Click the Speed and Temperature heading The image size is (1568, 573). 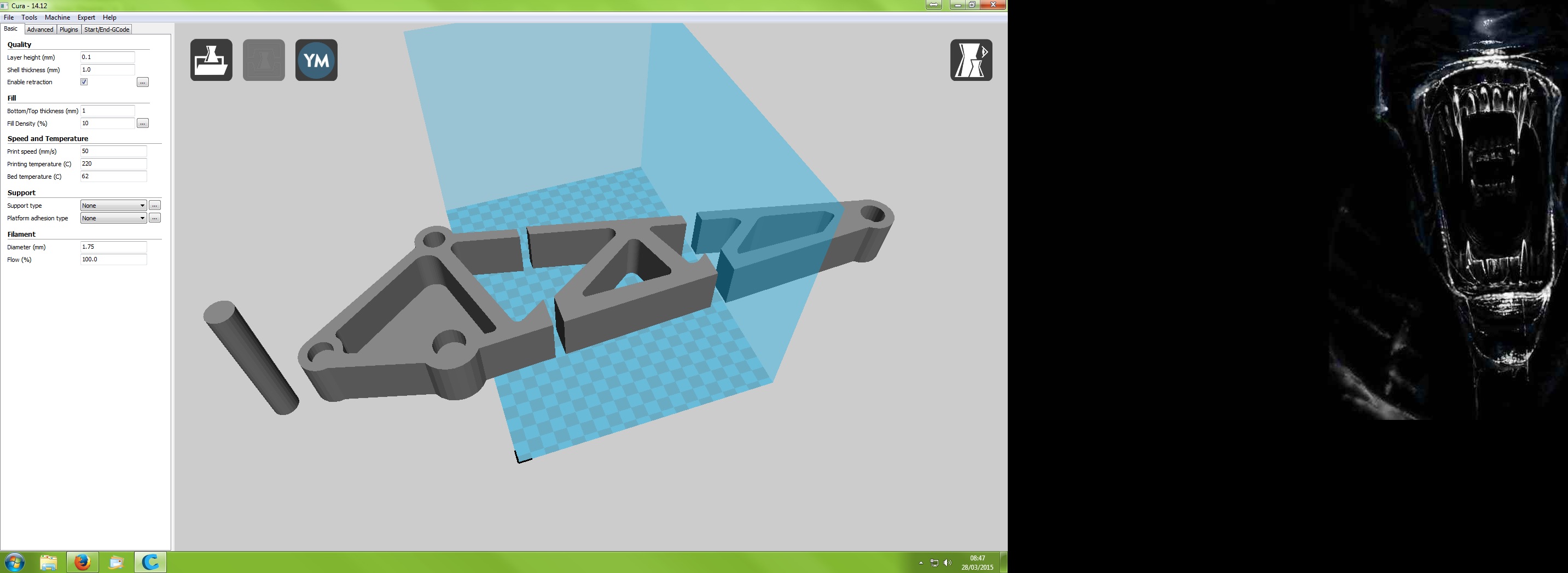pyautogui.click(x=48, y=139)
